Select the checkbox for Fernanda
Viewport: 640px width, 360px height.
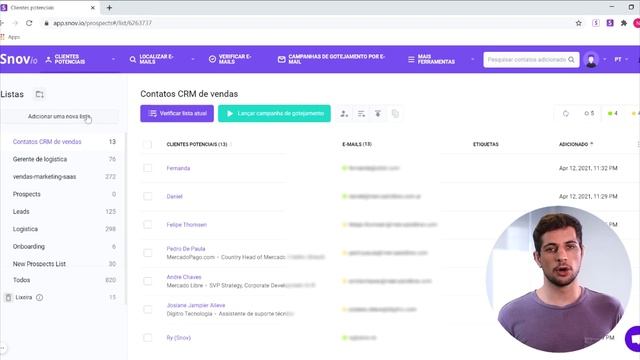coord(148,168)
